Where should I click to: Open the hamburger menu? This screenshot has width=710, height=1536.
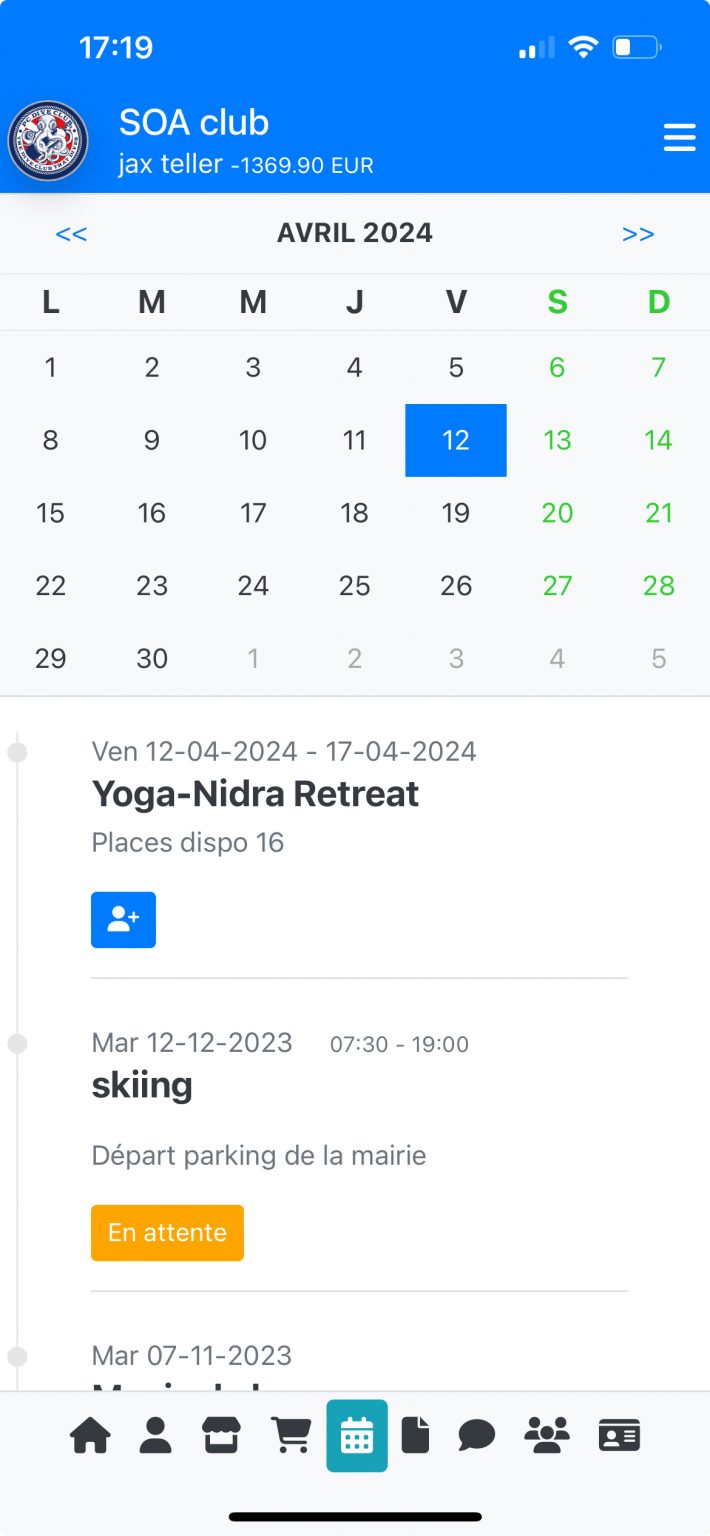(x=679, y=138)
